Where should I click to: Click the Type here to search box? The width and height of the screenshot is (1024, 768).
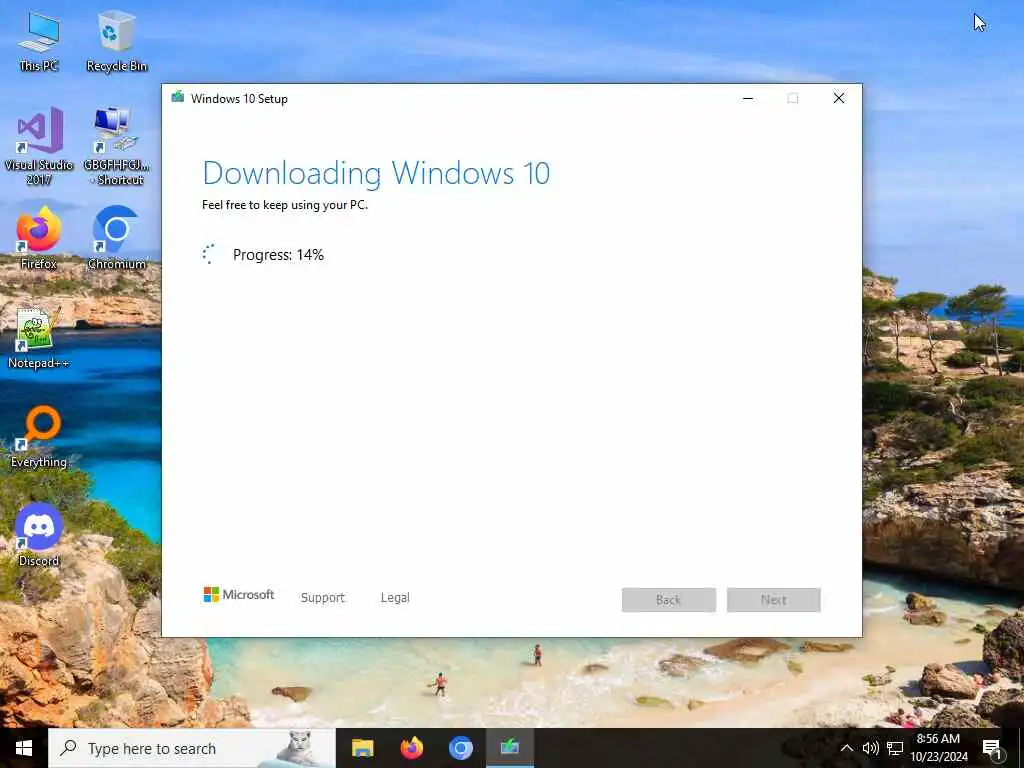coord(192,748)
